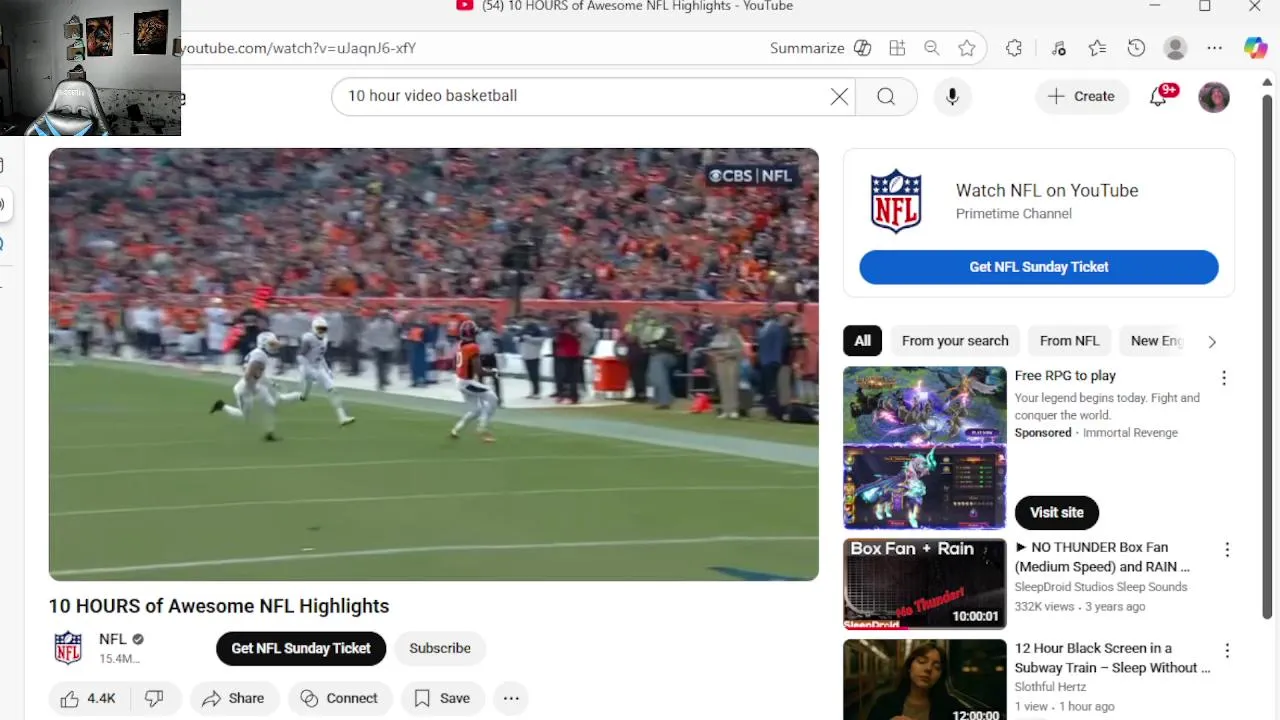This screenshot has height=720, width=1280.
Task: Click the browser address bar URL
Action: [x=296, y=48]
